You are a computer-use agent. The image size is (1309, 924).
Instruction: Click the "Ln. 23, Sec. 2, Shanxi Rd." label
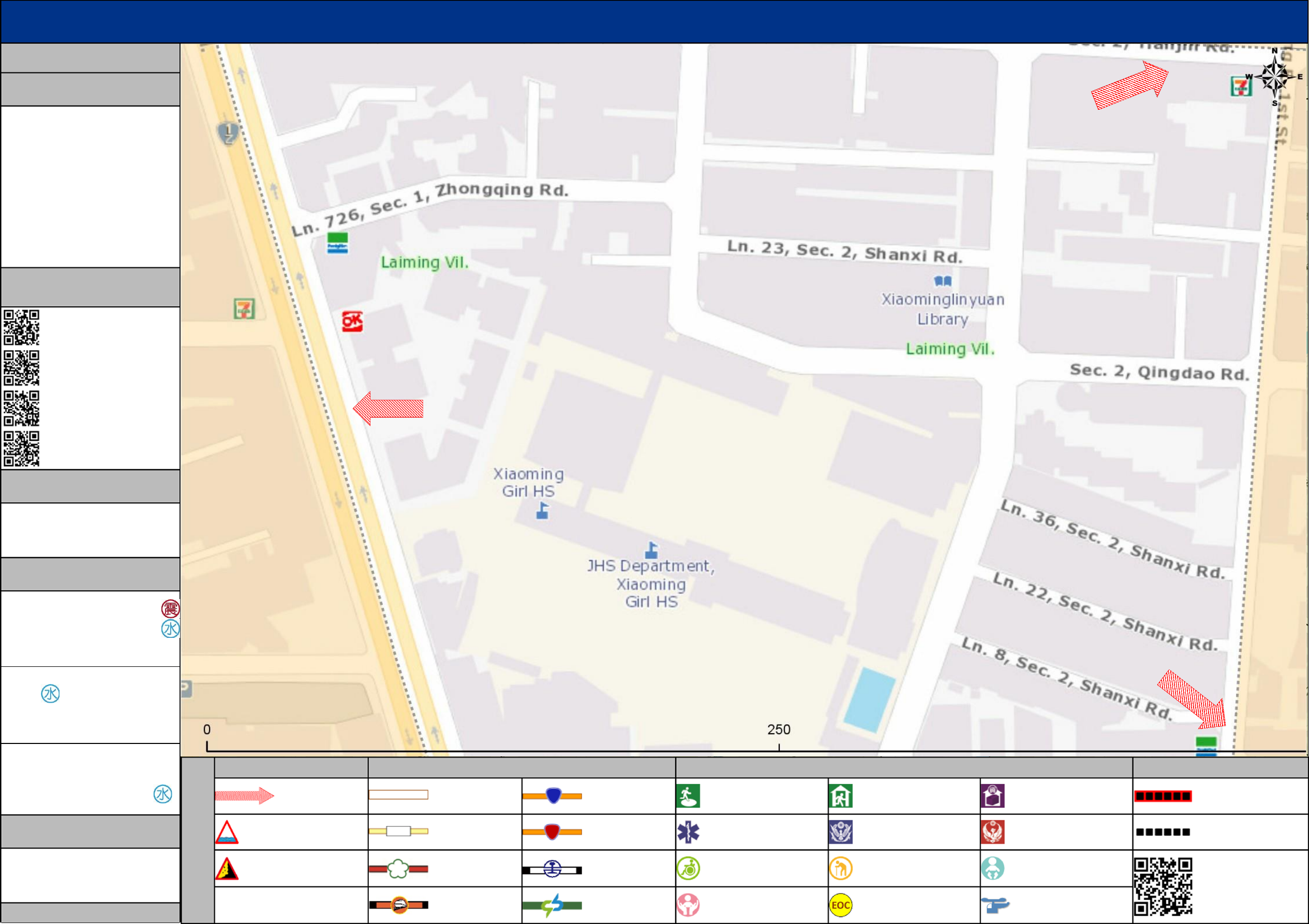(845, 251)
